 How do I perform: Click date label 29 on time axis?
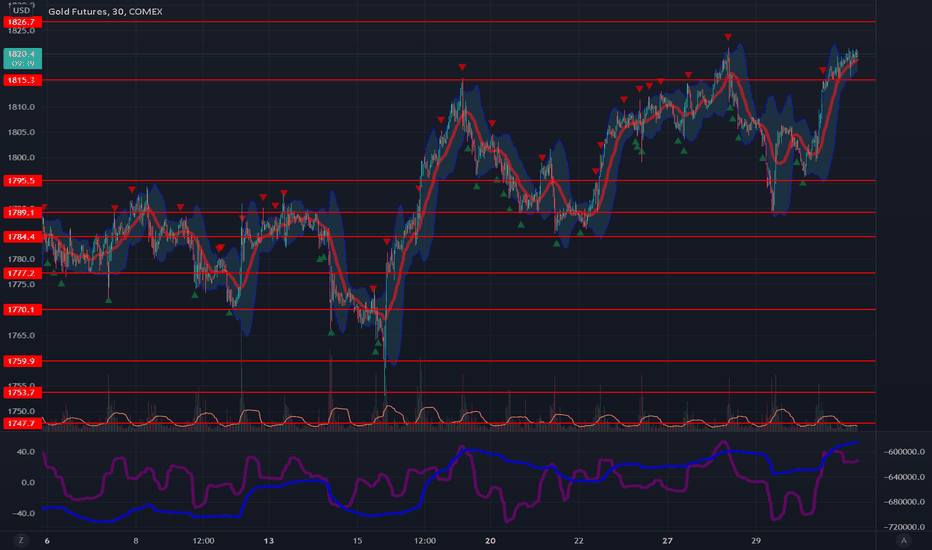[x=756, y=540]
